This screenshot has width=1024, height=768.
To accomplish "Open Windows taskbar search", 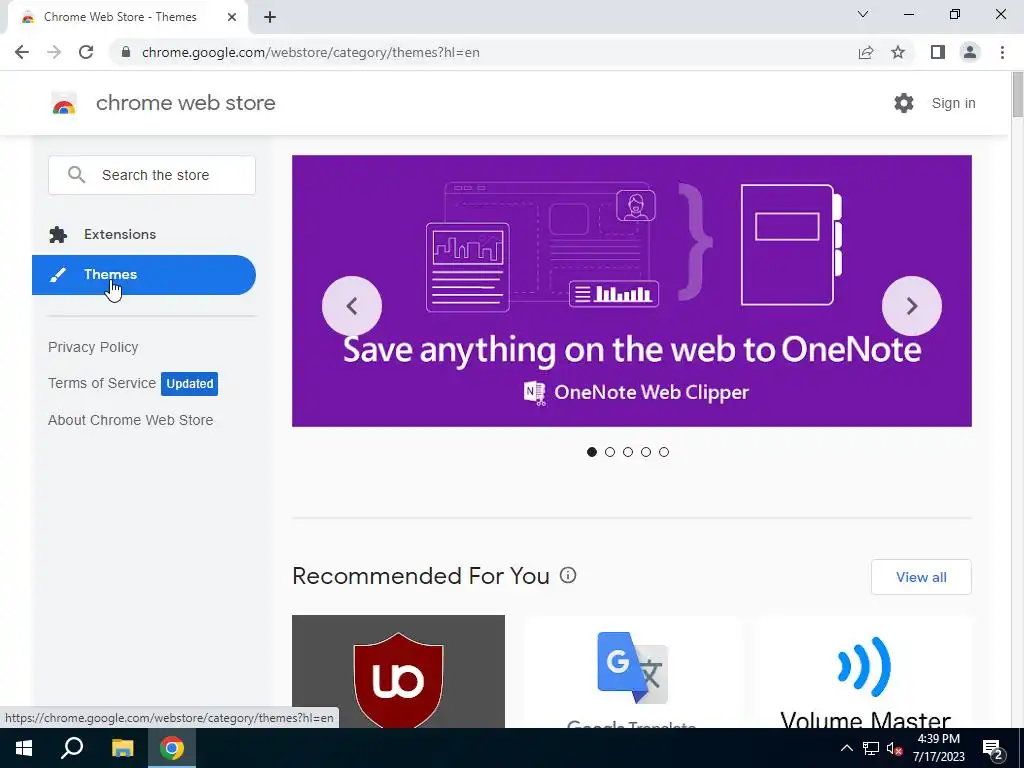I will point(72,748).
